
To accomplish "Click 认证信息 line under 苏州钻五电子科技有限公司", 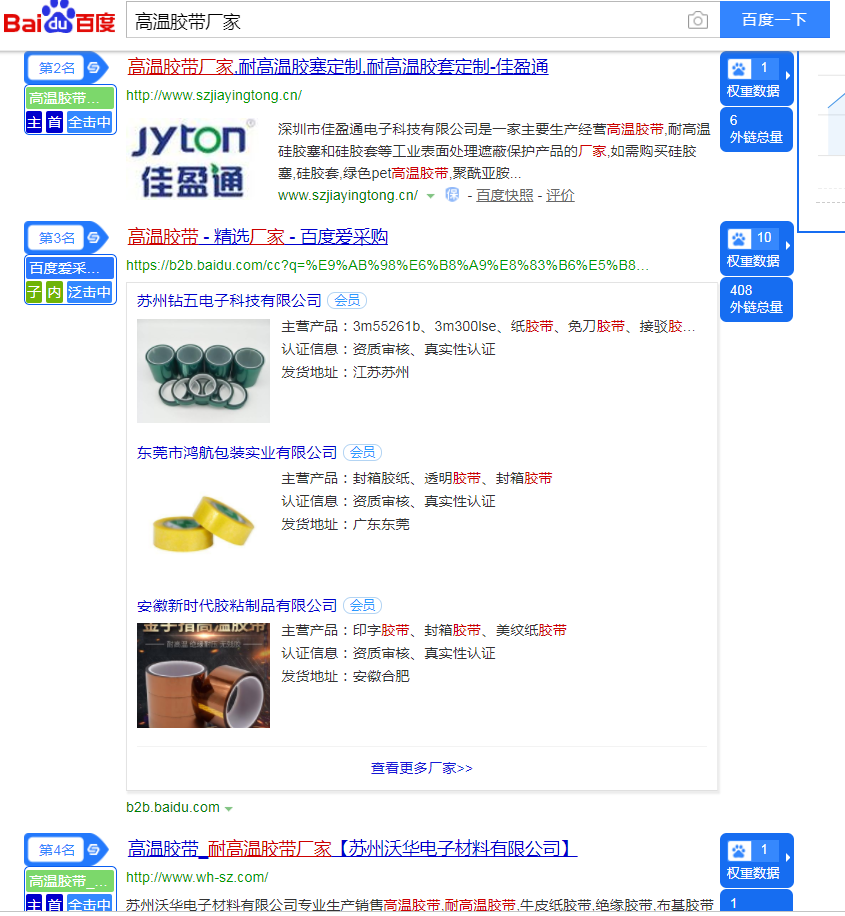I will pyautogui.click(x=389, y=349).
